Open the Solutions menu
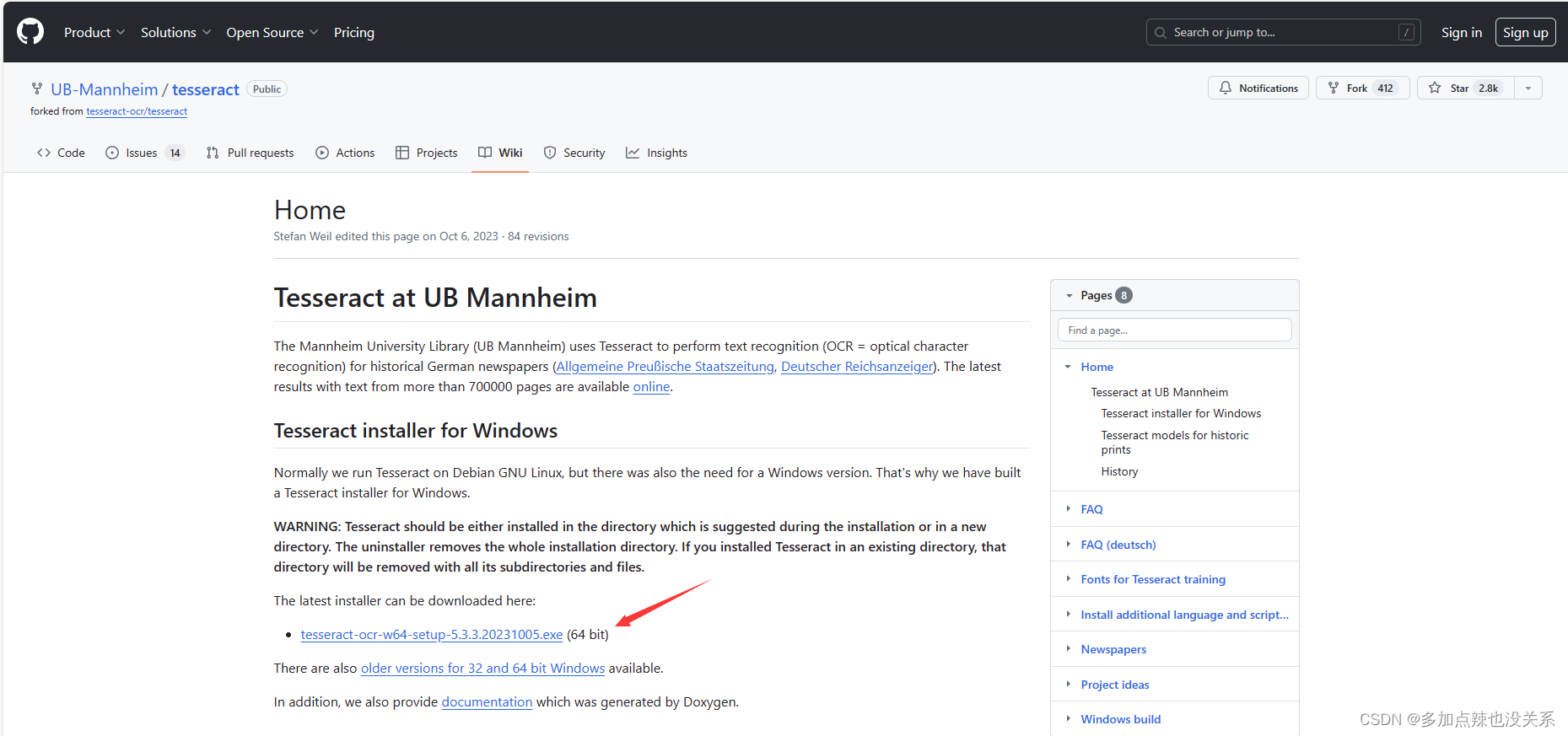1568x736 pixels. click(175, 32)
